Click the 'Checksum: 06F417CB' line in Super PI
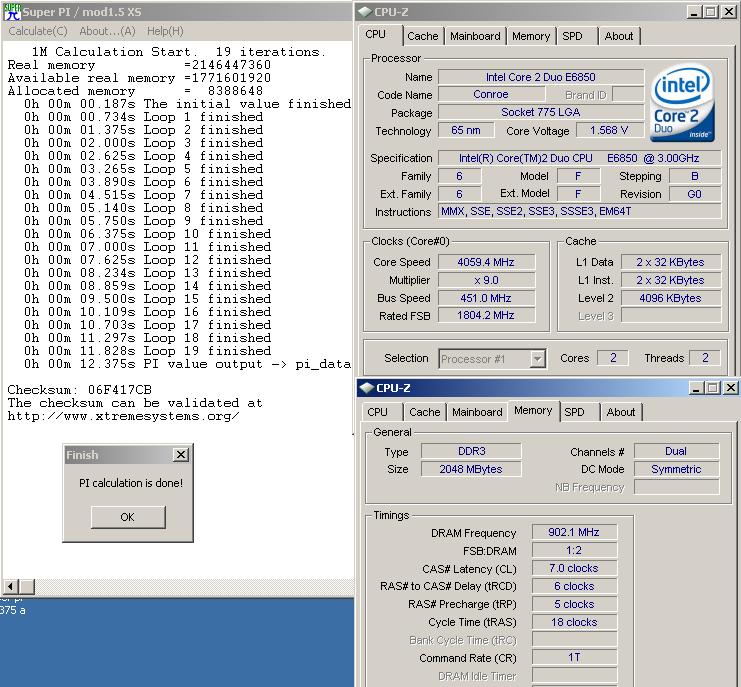 pyautogui.click(x=79, y=390)
